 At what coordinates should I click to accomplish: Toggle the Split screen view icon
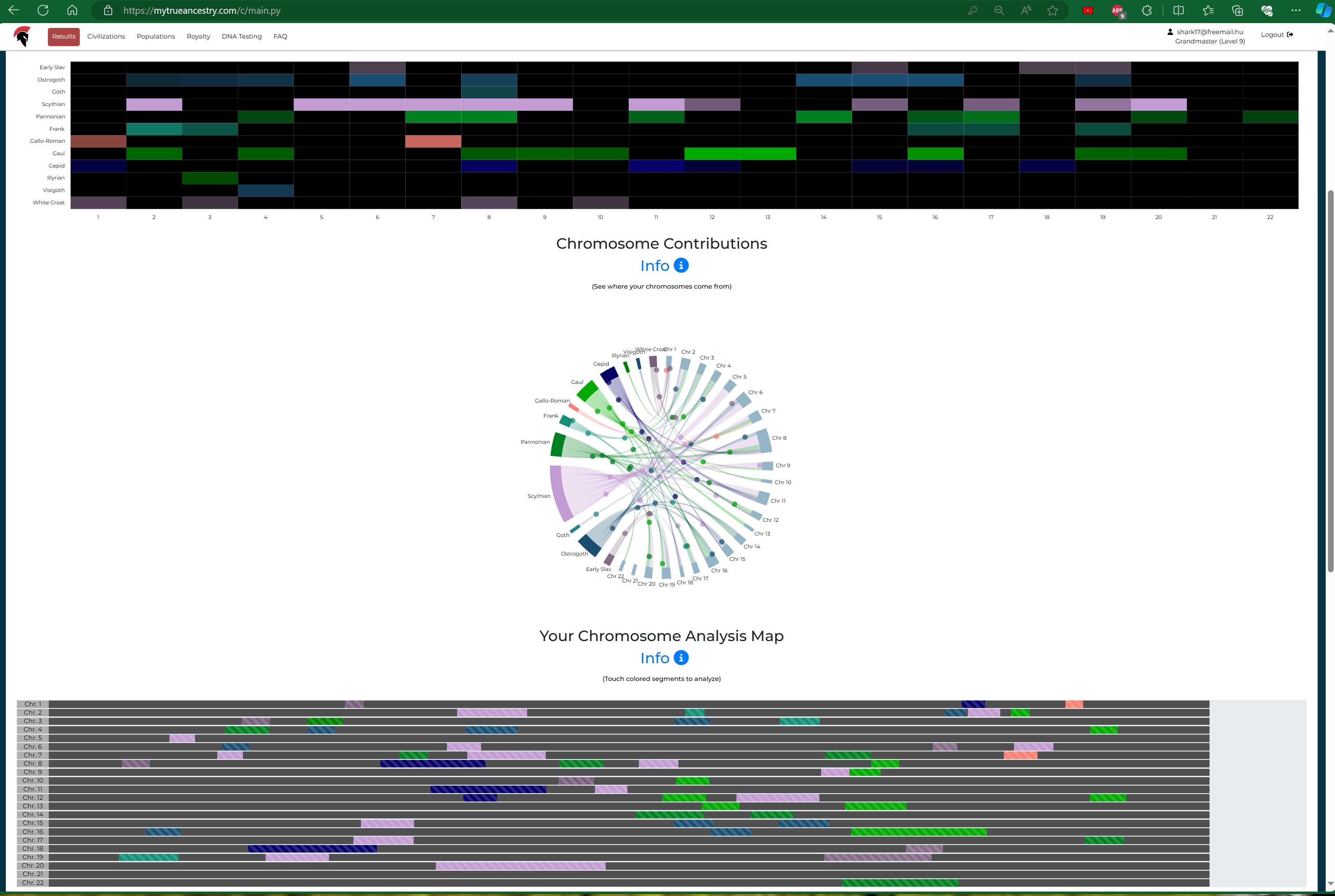pos(1178,11)
